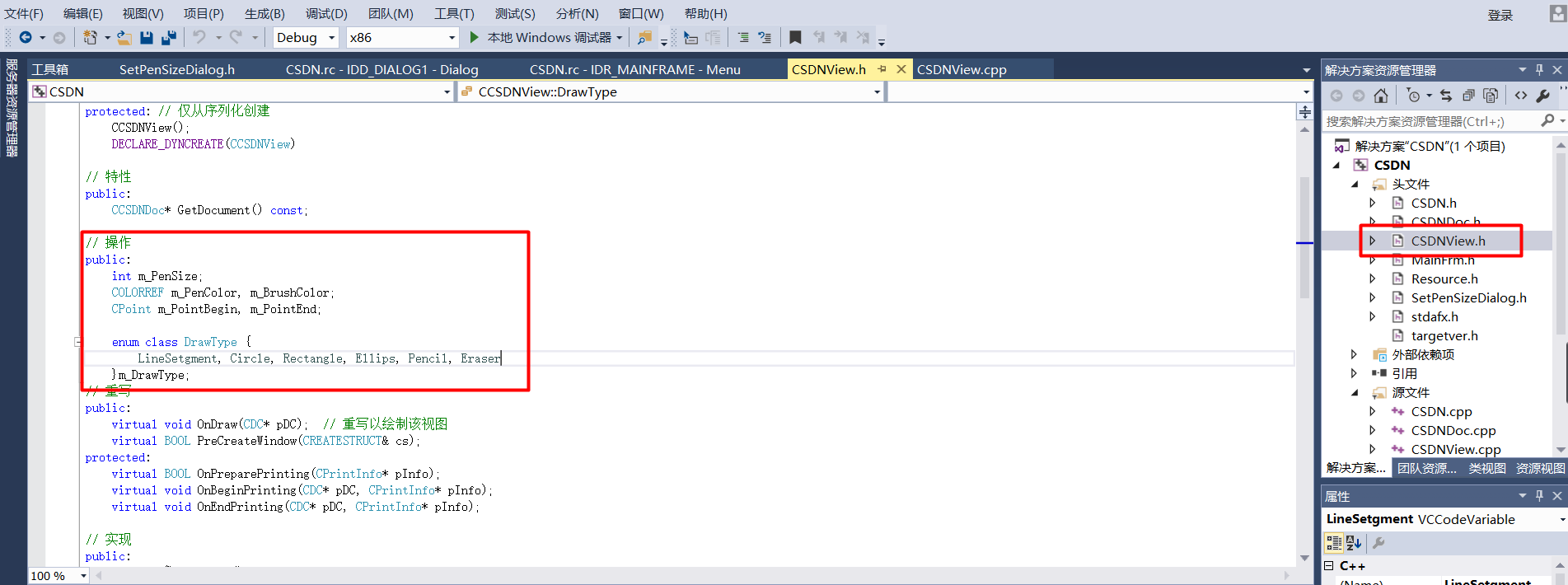Screen dimensions: 1568x585
Task: Expand the 外部依赖项 node
Action: [1355, 354]
